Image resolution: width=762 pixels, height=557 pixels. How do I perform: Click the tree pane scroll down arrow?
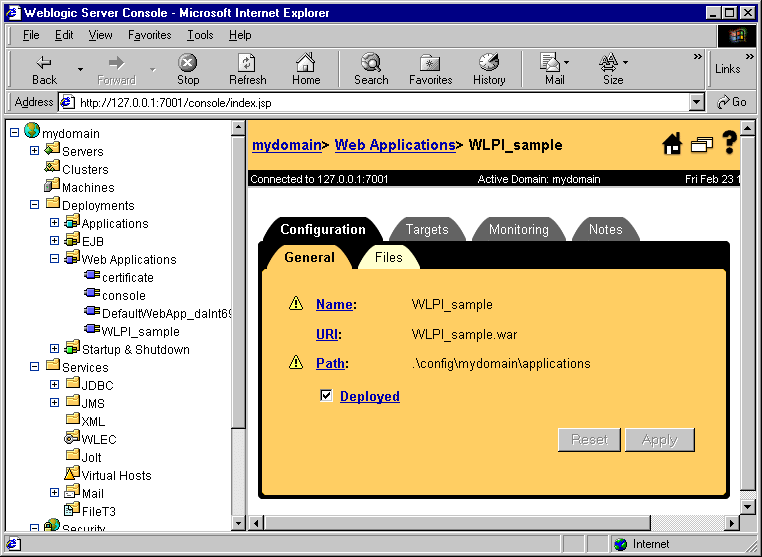(238, 523)
